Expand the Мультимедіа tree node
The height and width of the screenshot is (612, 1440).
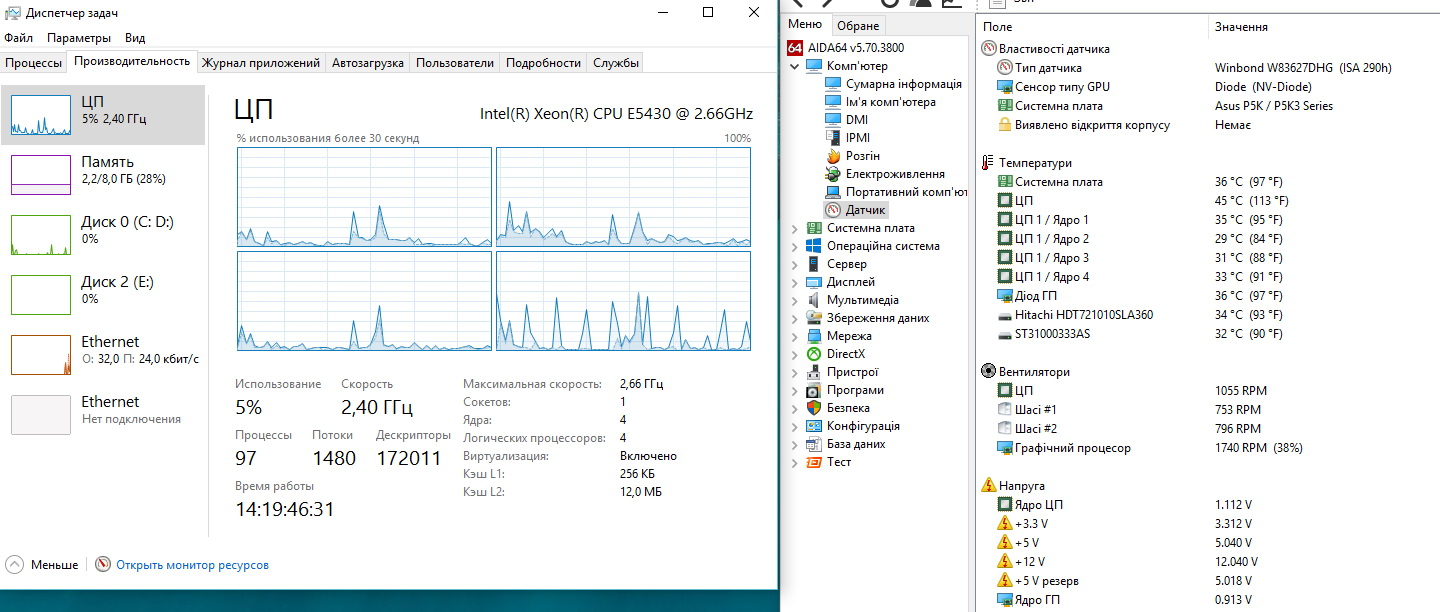click(795, 300)
